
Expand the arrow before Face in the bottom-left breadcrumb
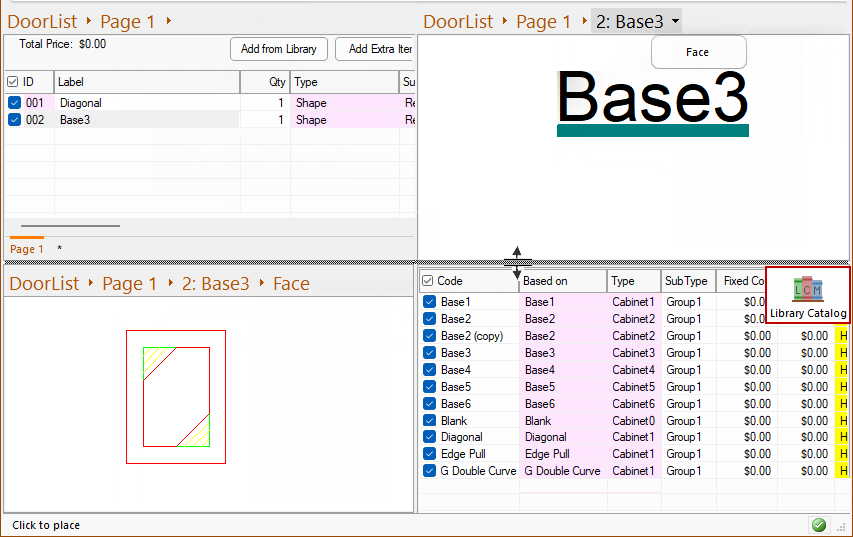click(262, 284)
